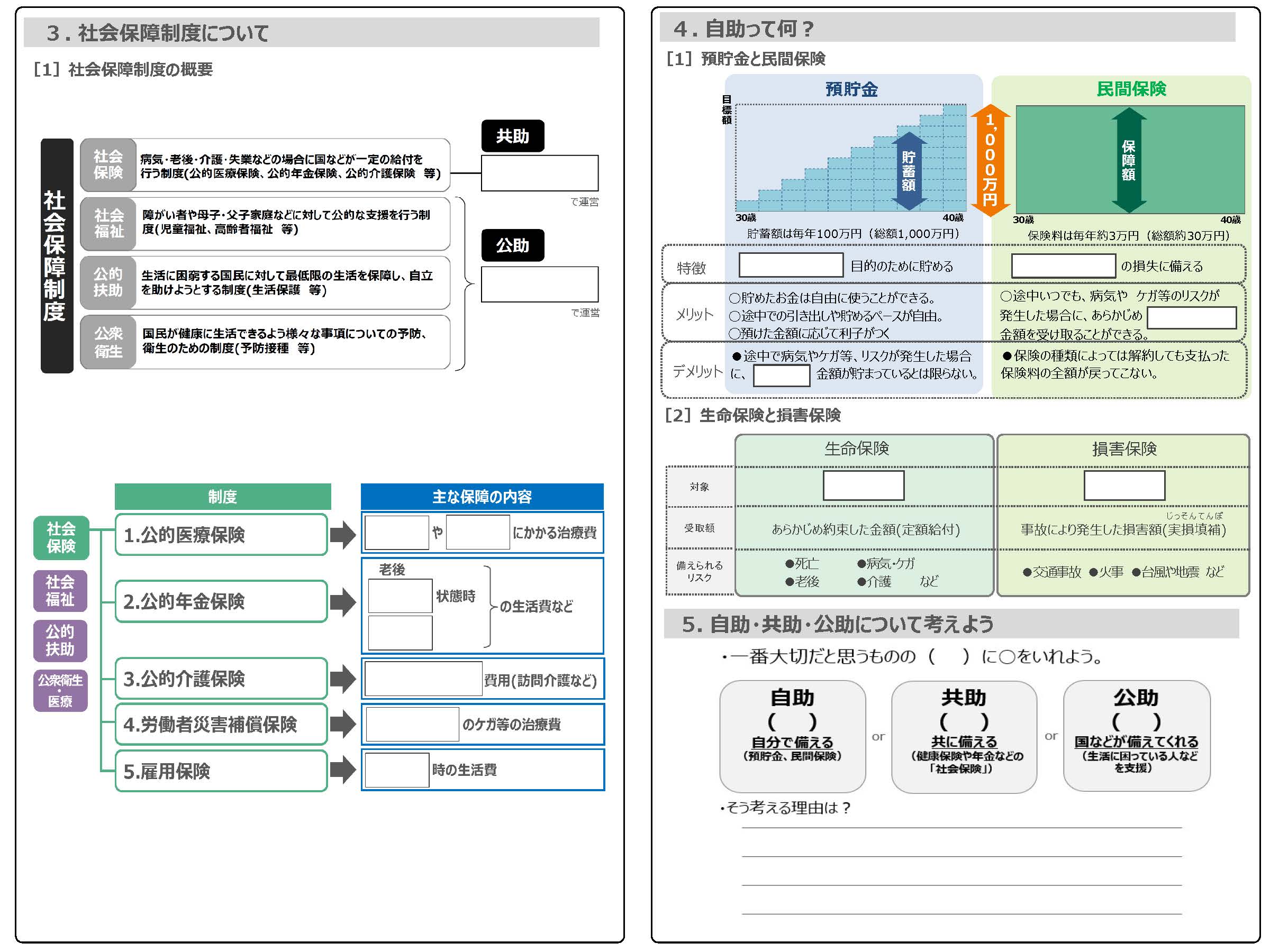Click the purple 公衆衛生・医療 category label

60,691
